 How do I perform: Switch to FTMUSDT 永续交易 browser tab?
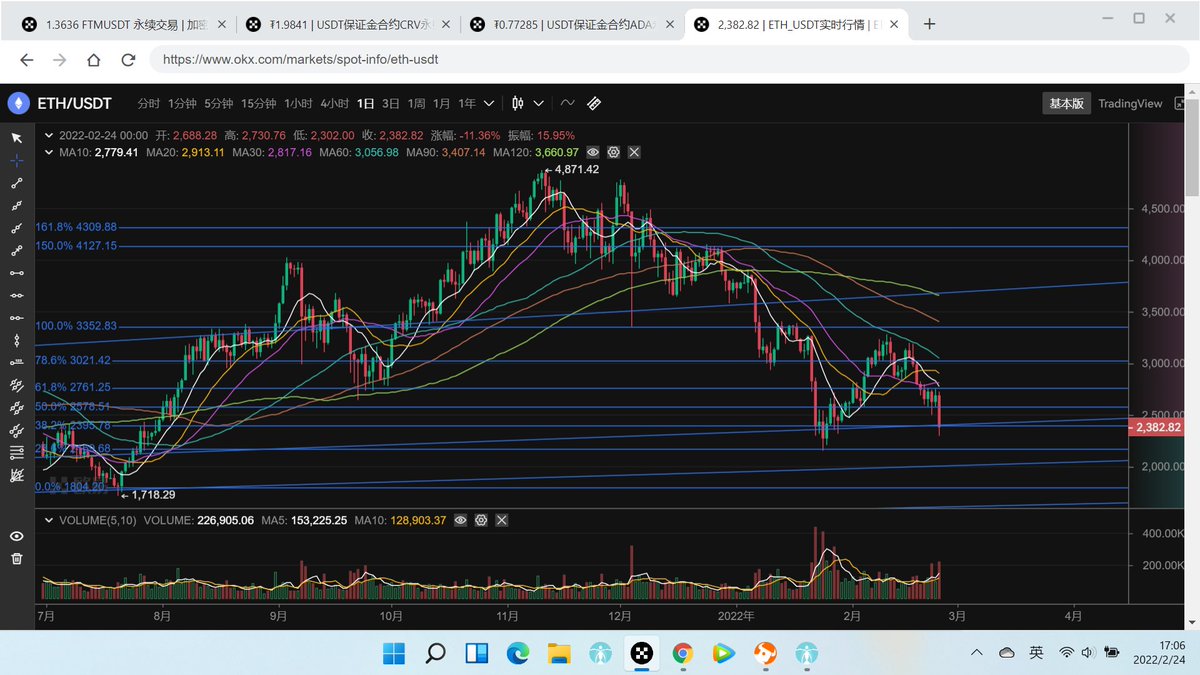click(124, 24)
